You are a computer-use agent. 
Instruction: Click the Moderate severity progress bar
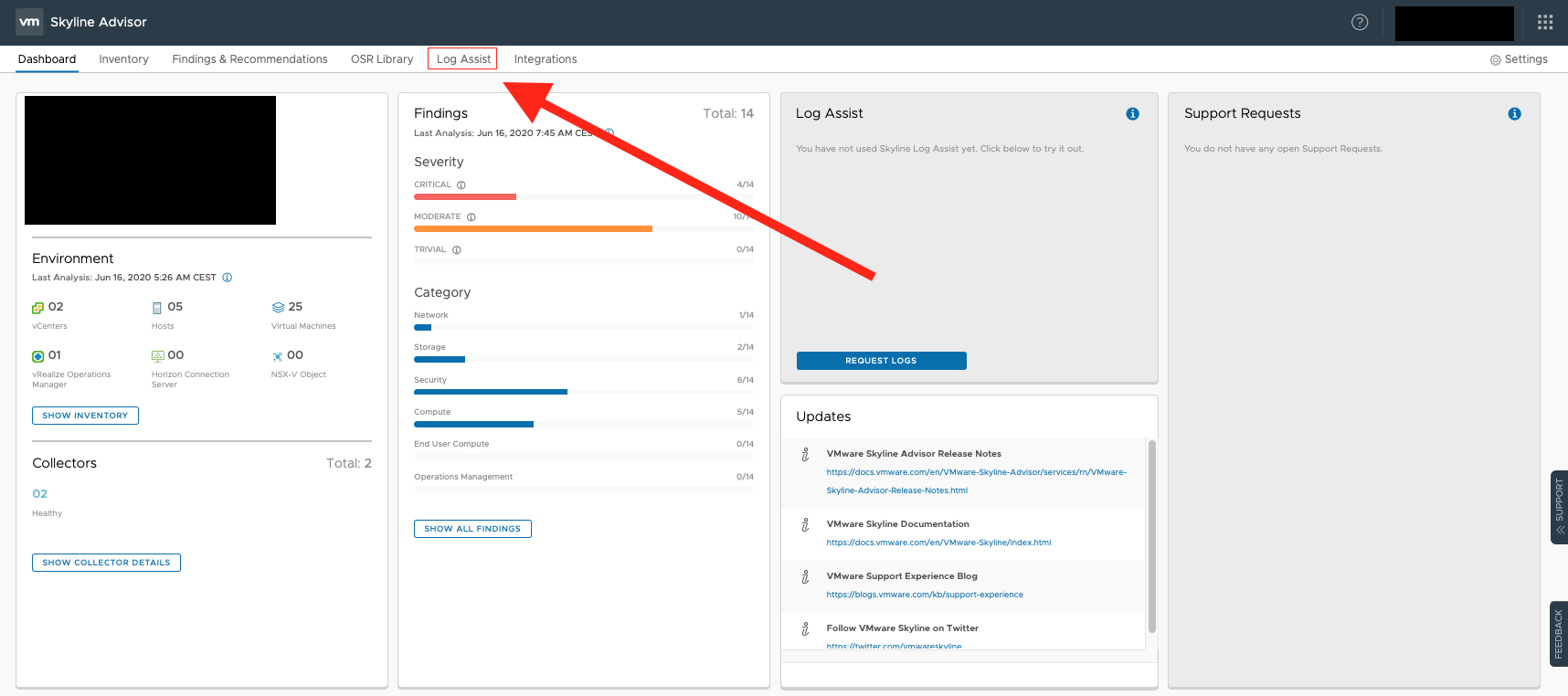(584, 228)
